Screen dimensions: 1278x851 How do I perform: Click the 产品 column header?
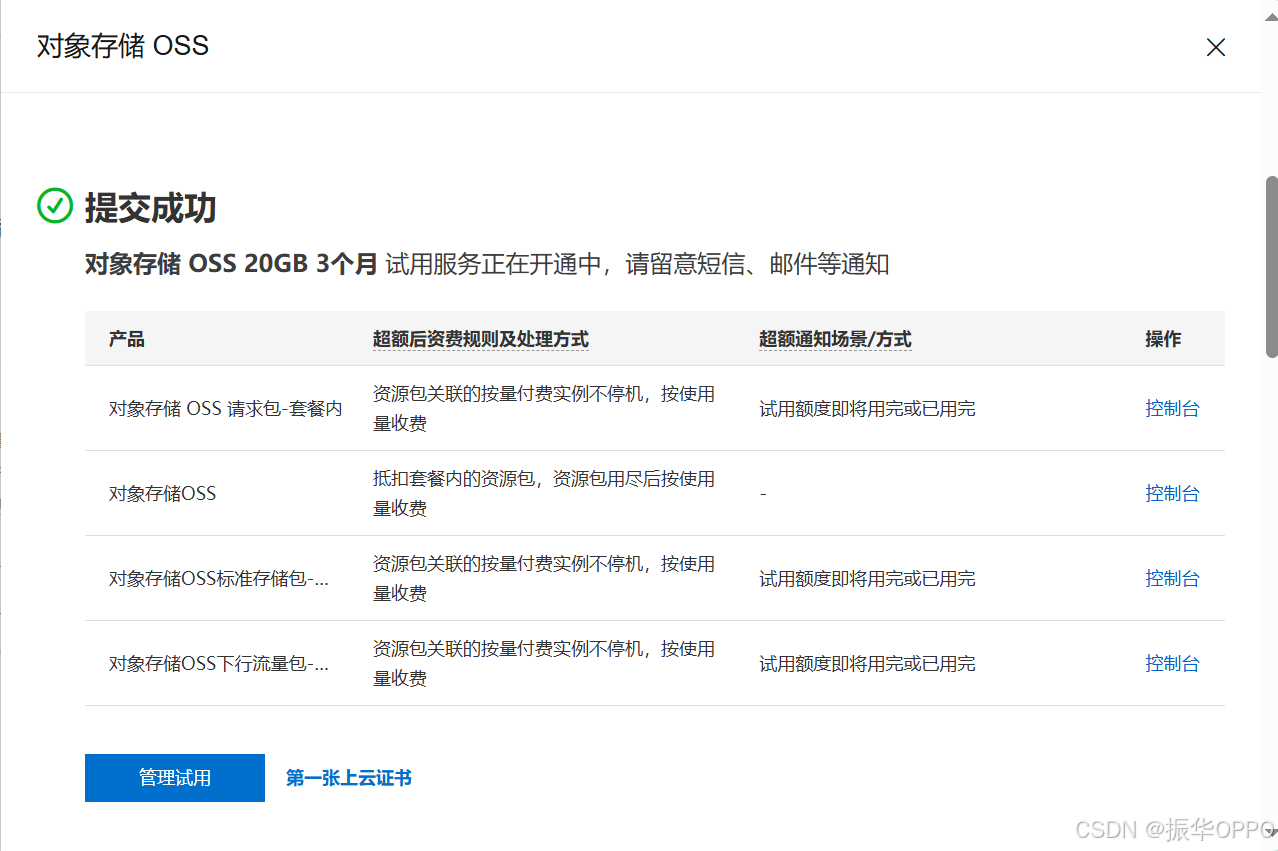(127, 339)
